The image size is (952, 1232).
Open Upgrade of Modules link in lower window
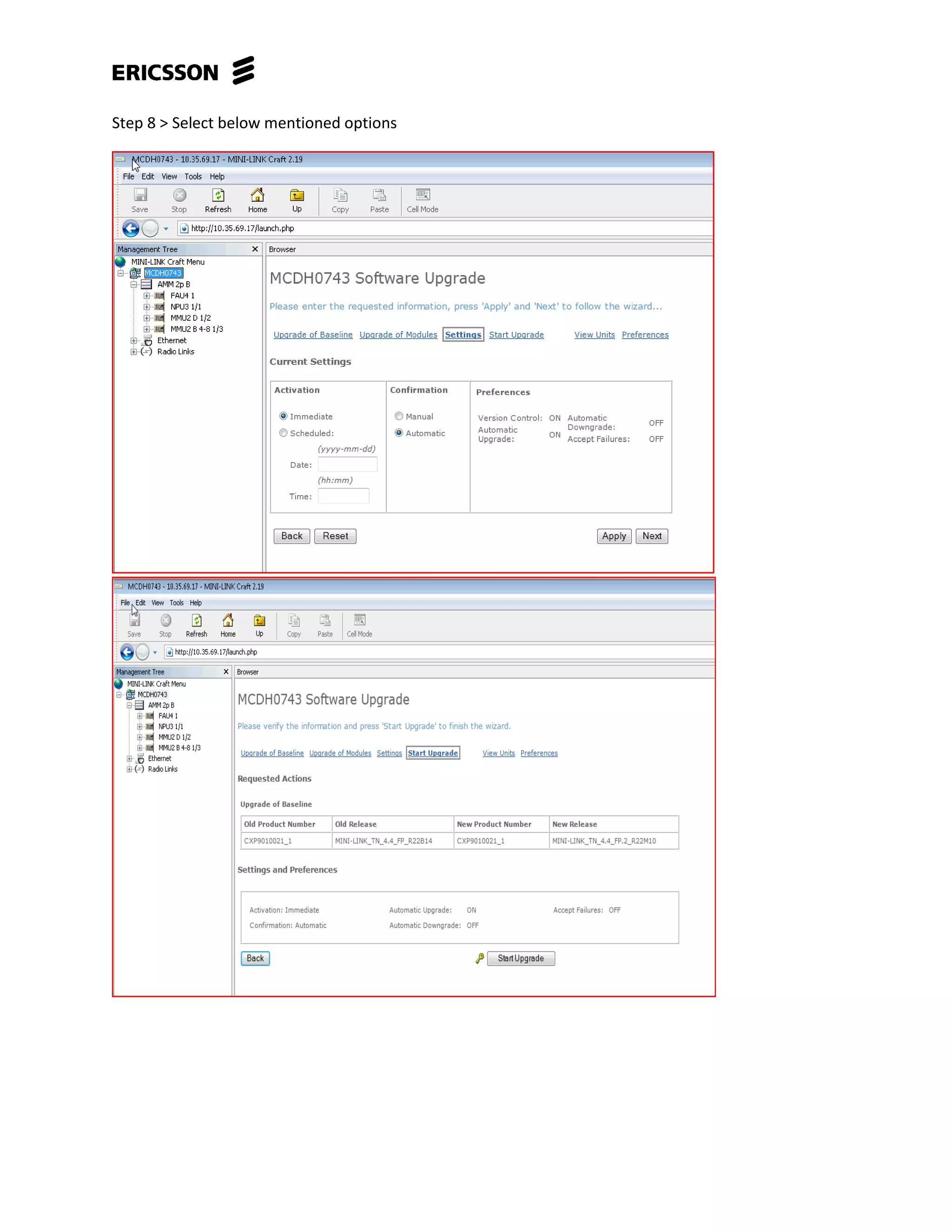click(x=340, y=753)
